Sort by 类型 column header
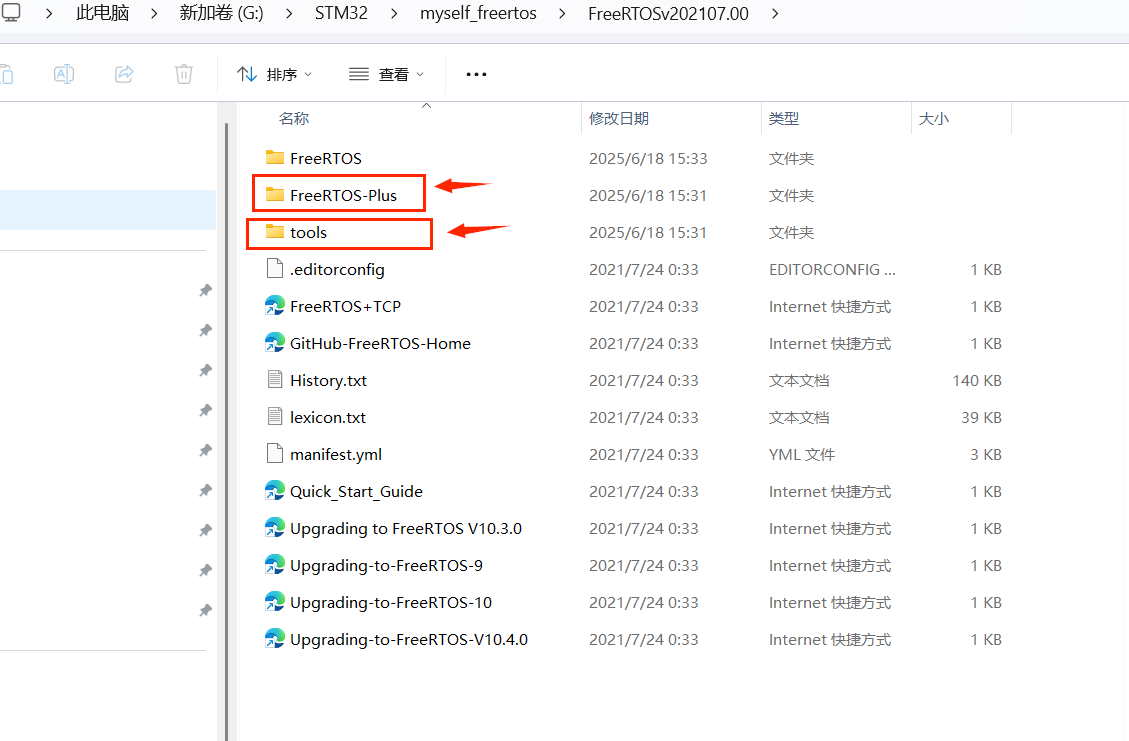1129x741 pixels. (x=783, y=118)
